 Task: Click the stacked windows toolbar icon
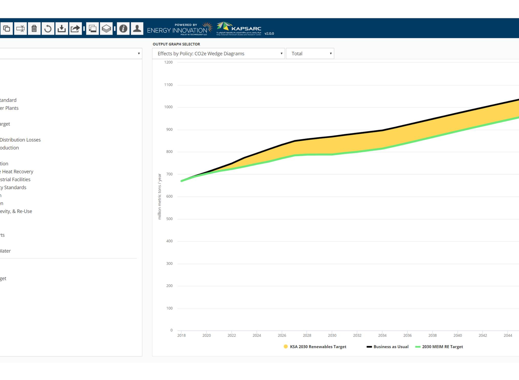point(92,29)
